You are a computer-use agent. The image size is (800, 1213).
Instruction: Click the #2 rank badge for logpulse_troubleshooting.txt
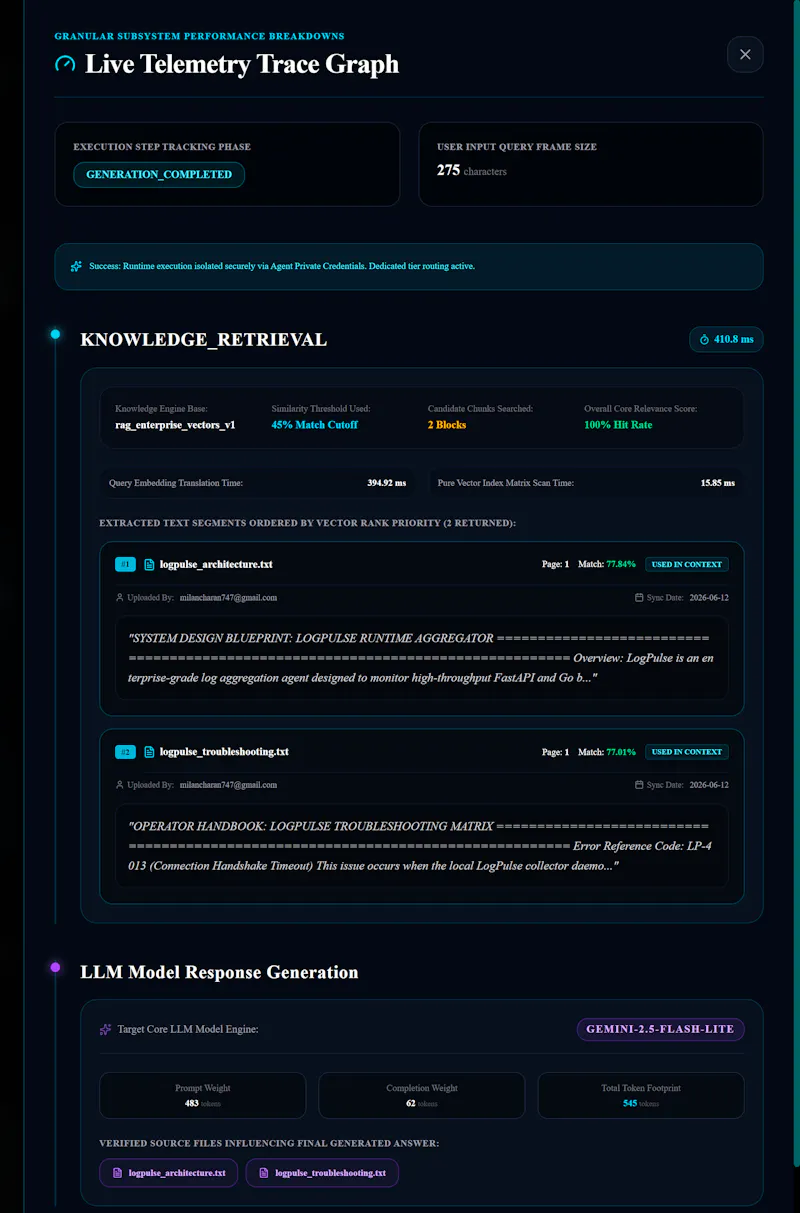tap(125, 751)
